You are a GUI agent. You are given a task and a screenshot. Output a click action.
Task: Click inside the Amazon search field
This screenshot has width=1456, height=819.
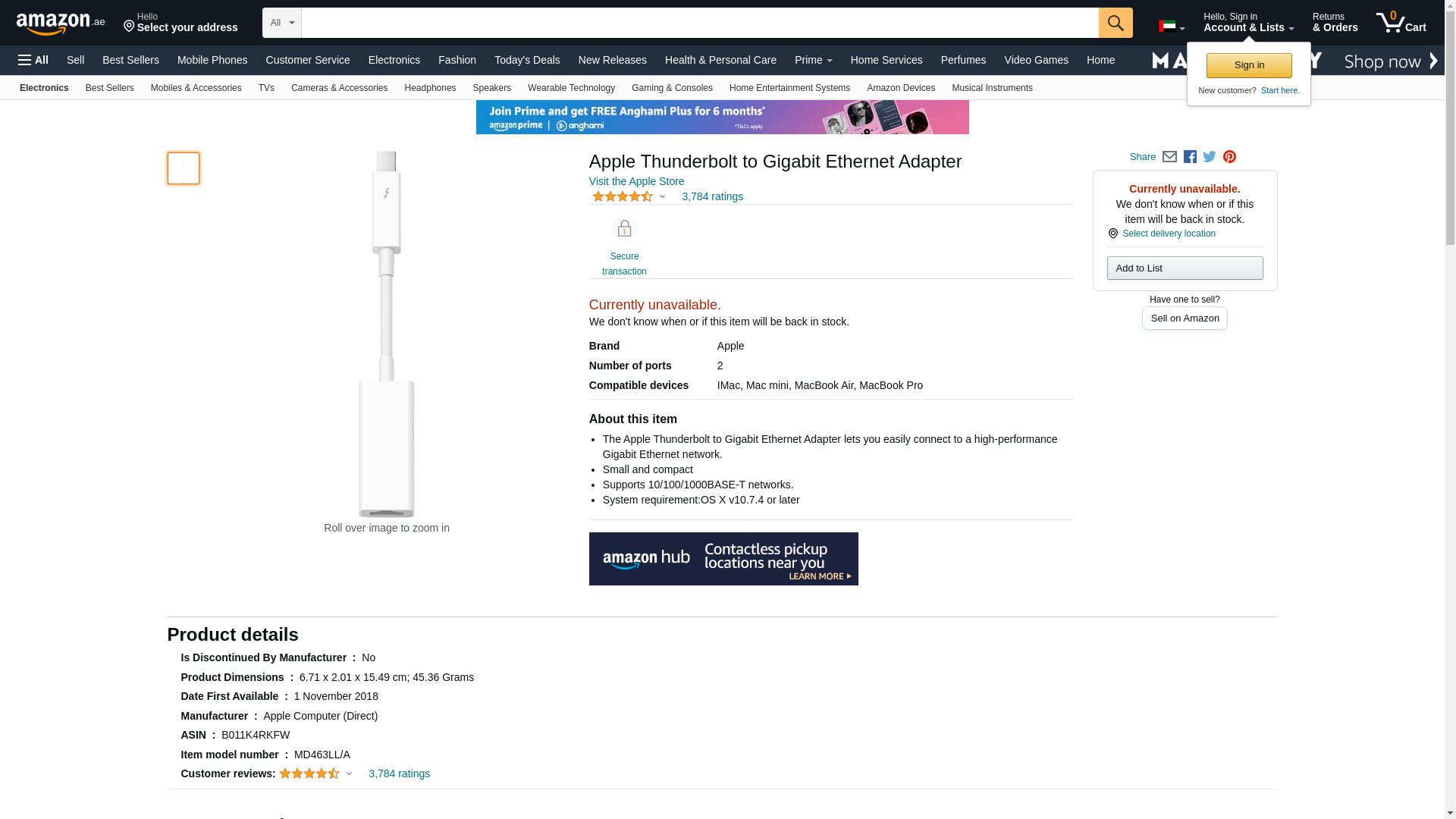click(x=699, y=23)
